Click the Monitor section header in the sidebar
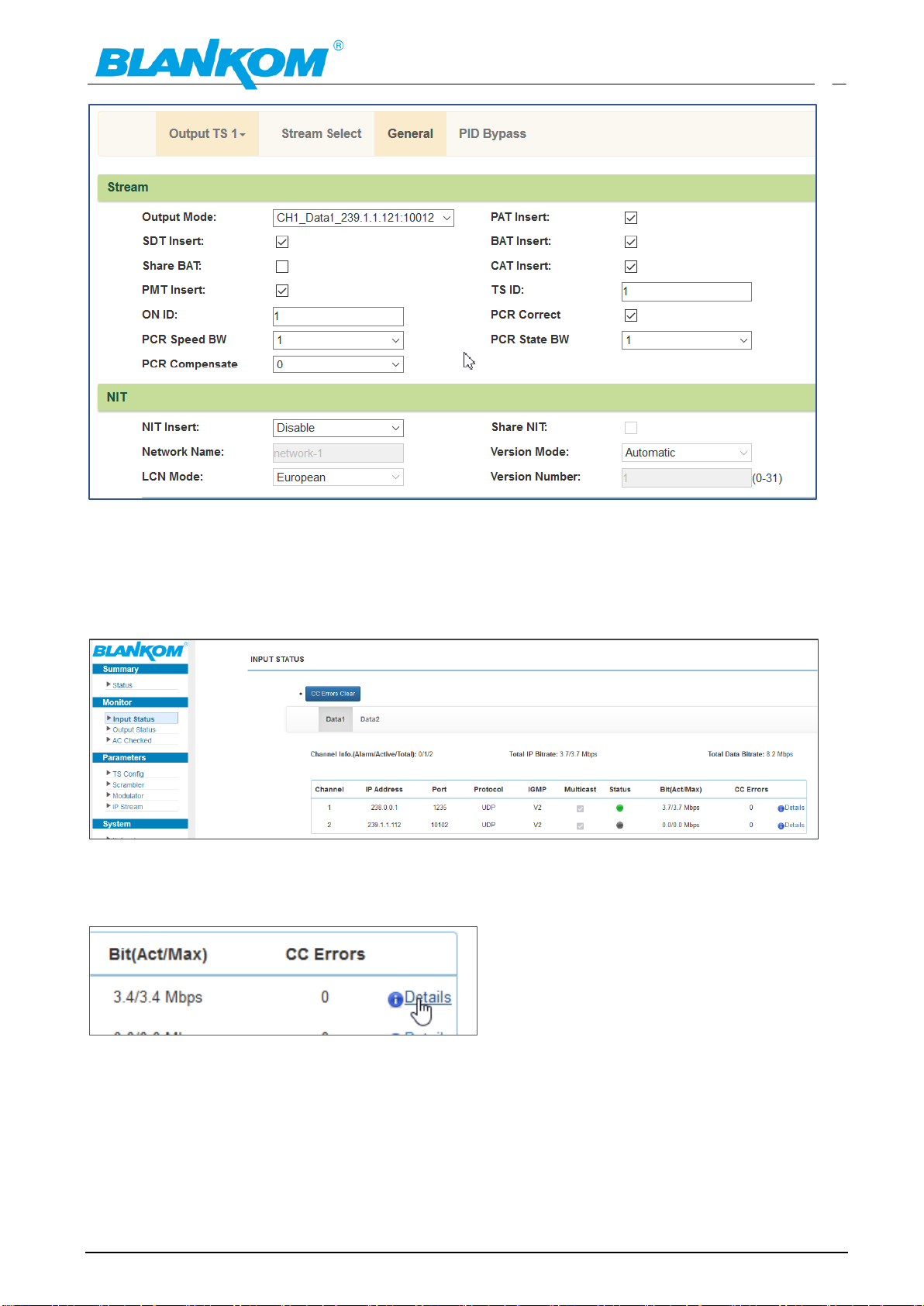Screen dimensions: 924x1306 140,702
